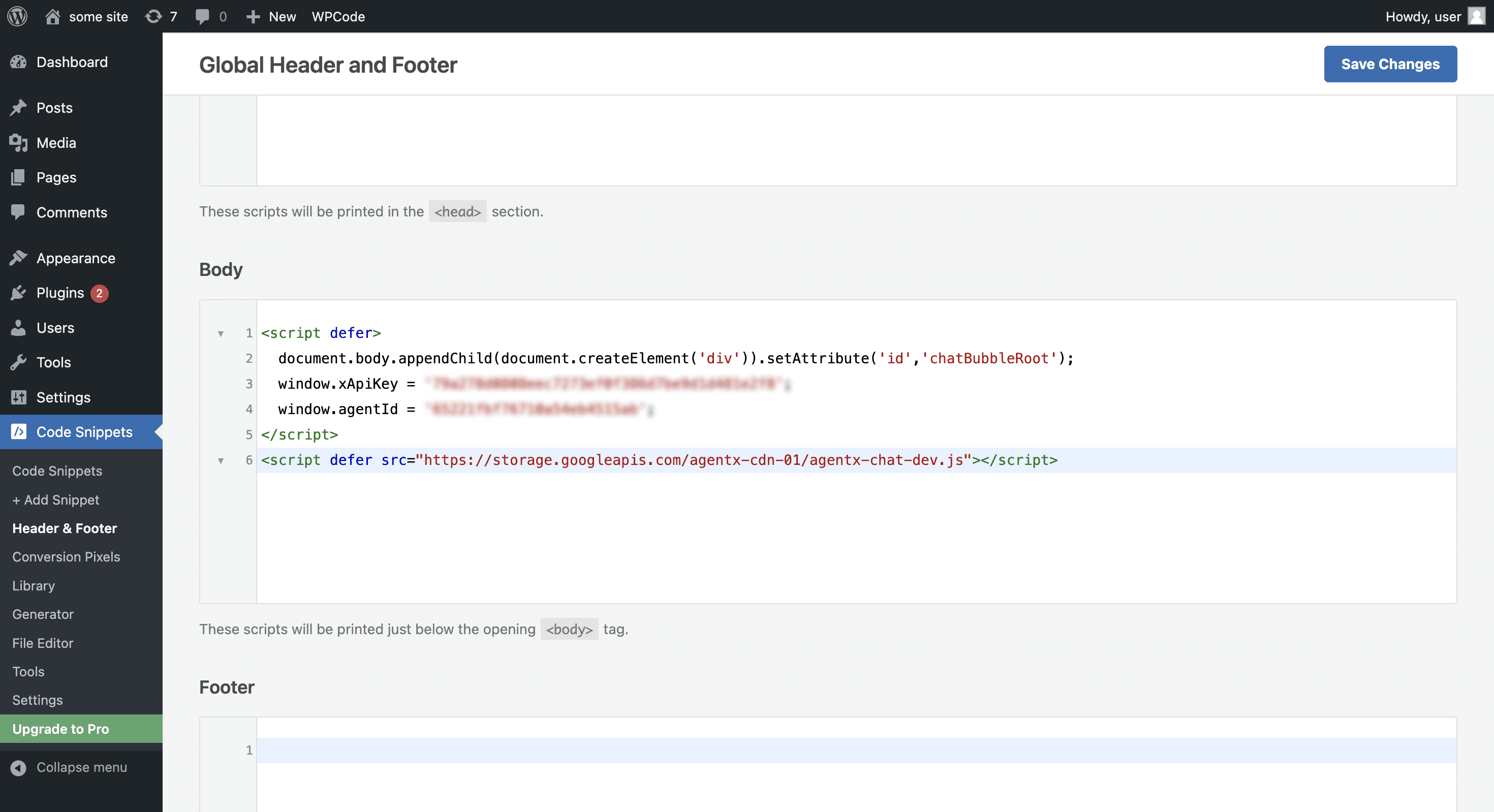Viewport: 1494px width, 812px height.
Task: Open the Library submenu link
Action: point(34,586)
